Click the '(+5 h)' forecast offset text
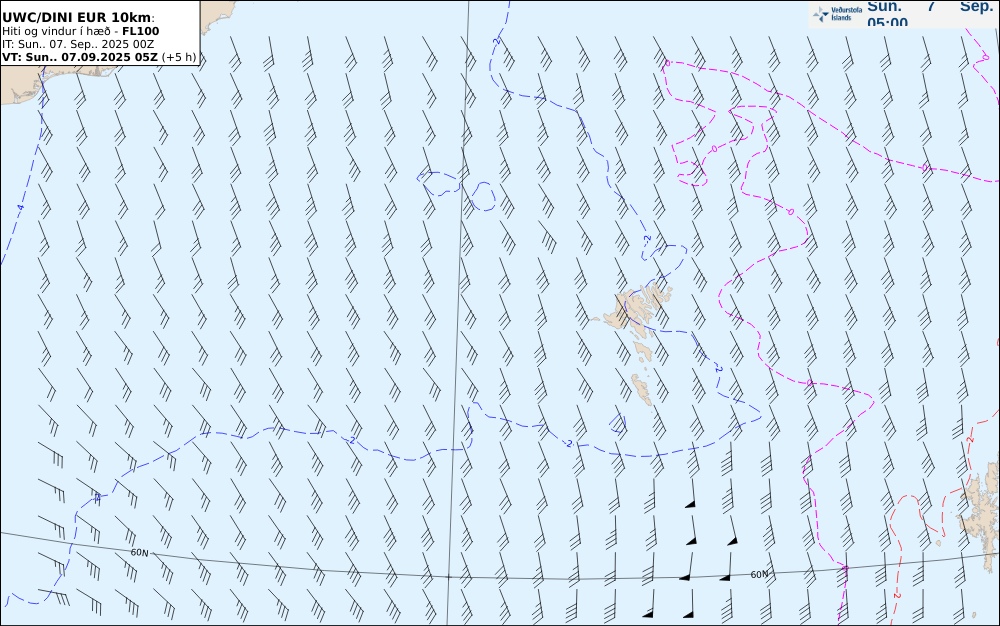Viewport: 1000px width, 626px height. point(179,57)
